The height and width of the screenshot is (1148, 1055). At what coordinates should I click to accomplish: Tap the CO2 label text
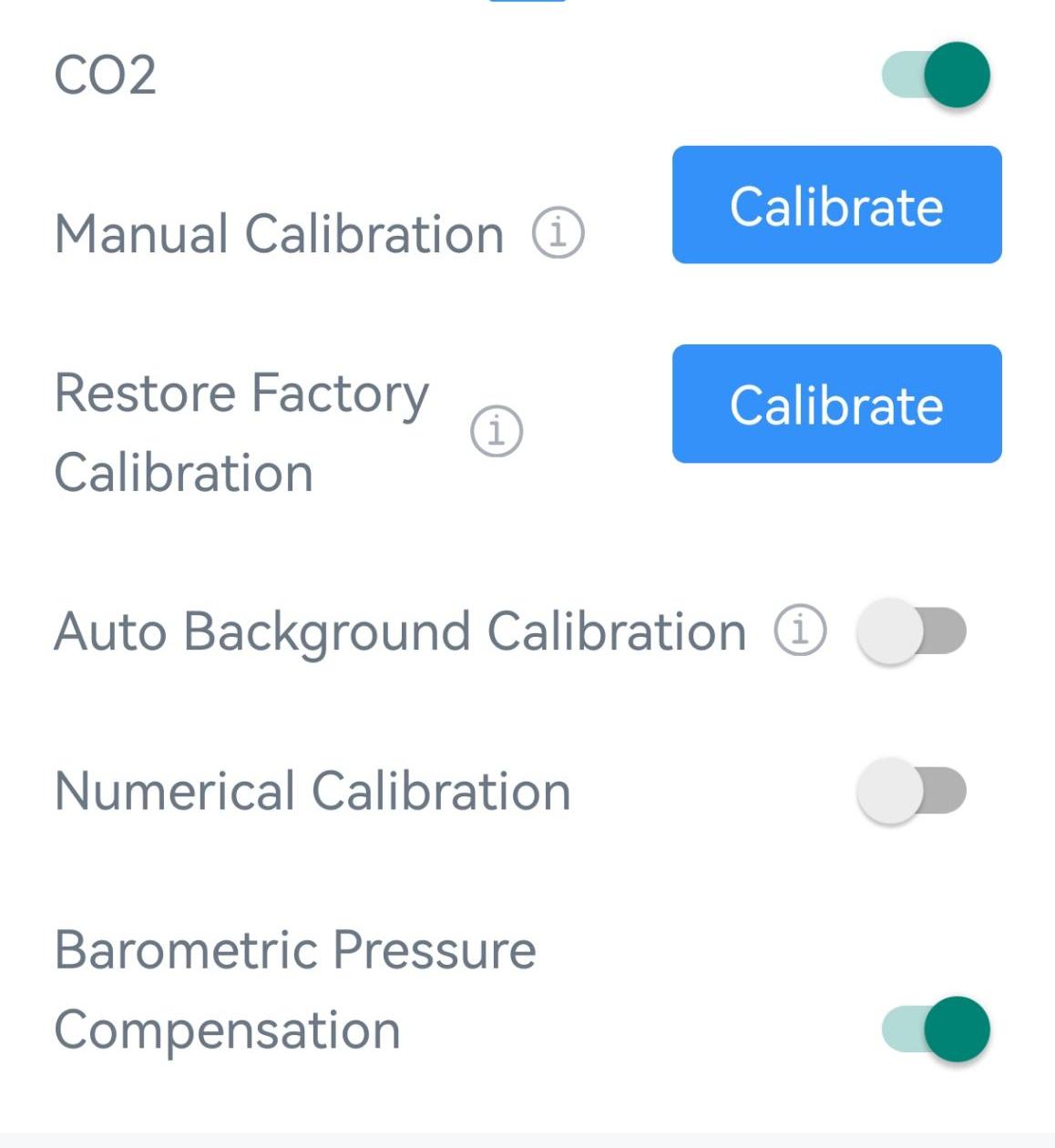coord(105,75)
